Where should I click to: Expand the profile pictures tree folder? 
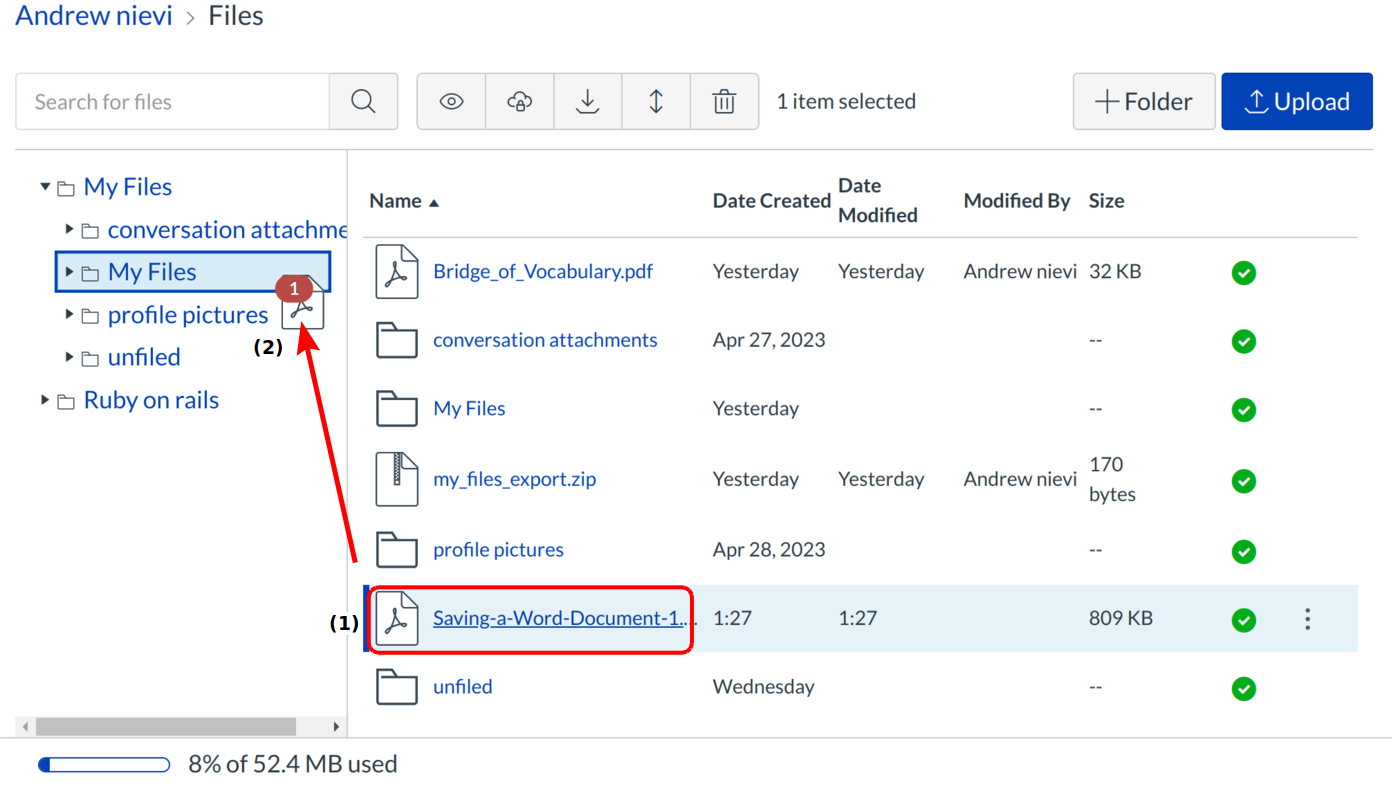tap(69, 315)
